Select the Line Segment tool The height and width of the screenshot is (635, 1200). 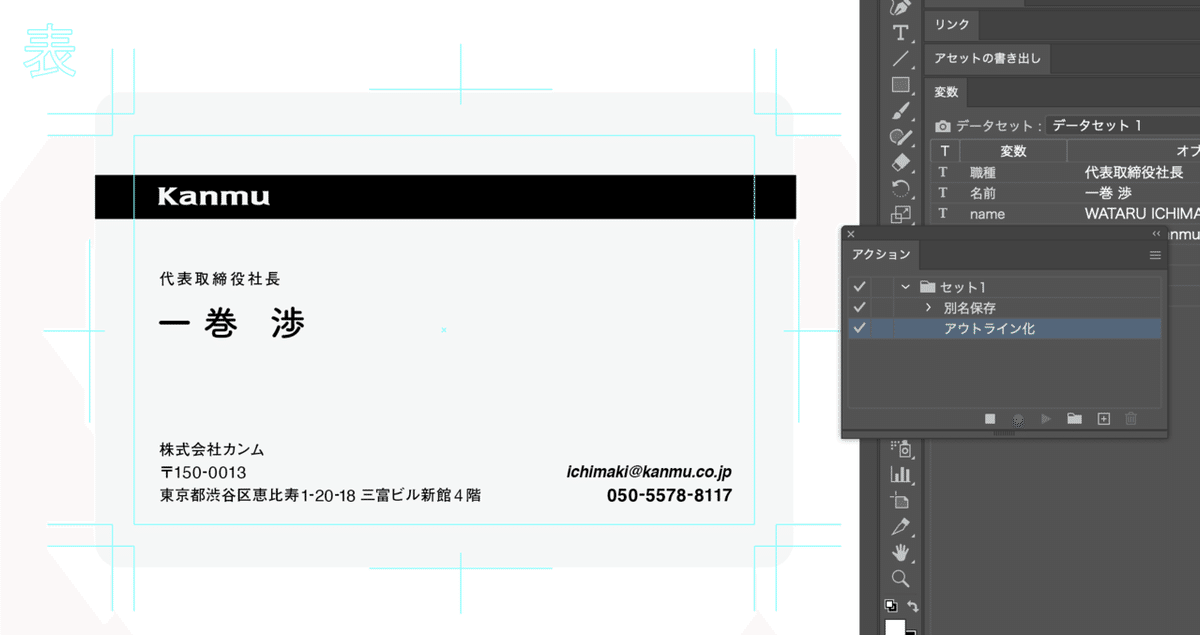pos(900,59)
